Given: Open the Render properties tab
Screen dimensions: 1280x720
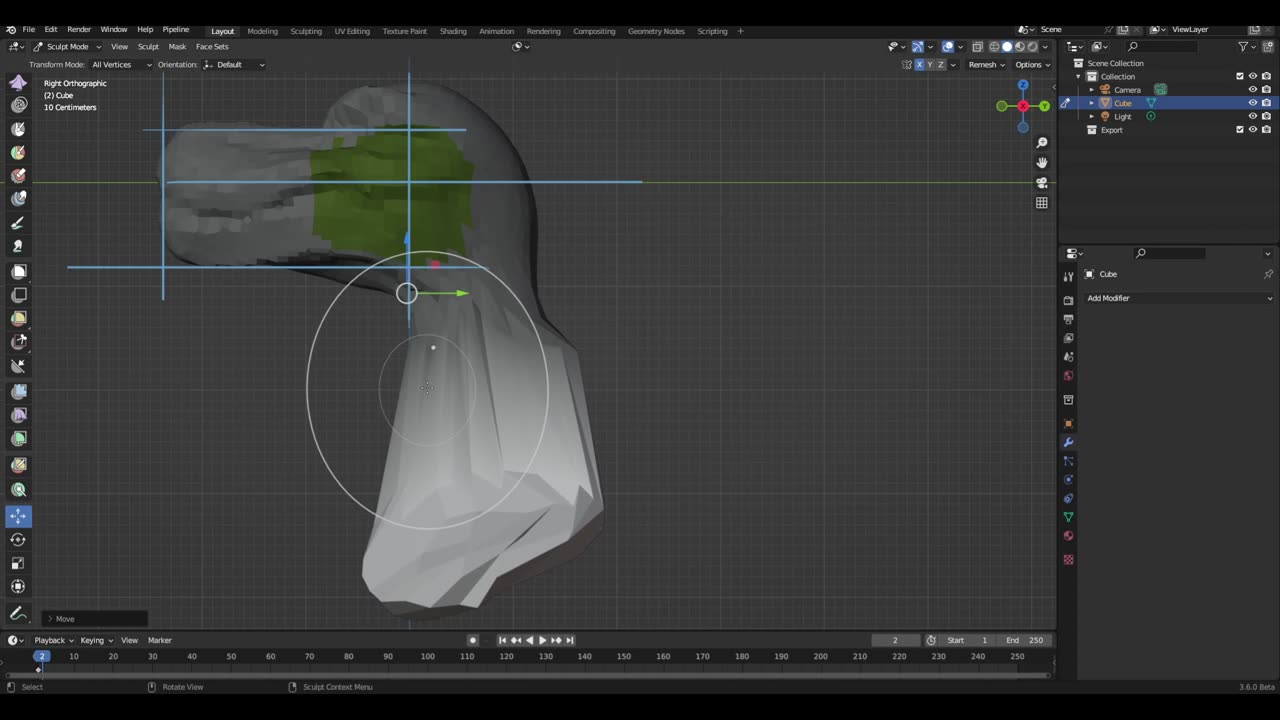Looking at the screenshot, I should tap(1068, 300).
